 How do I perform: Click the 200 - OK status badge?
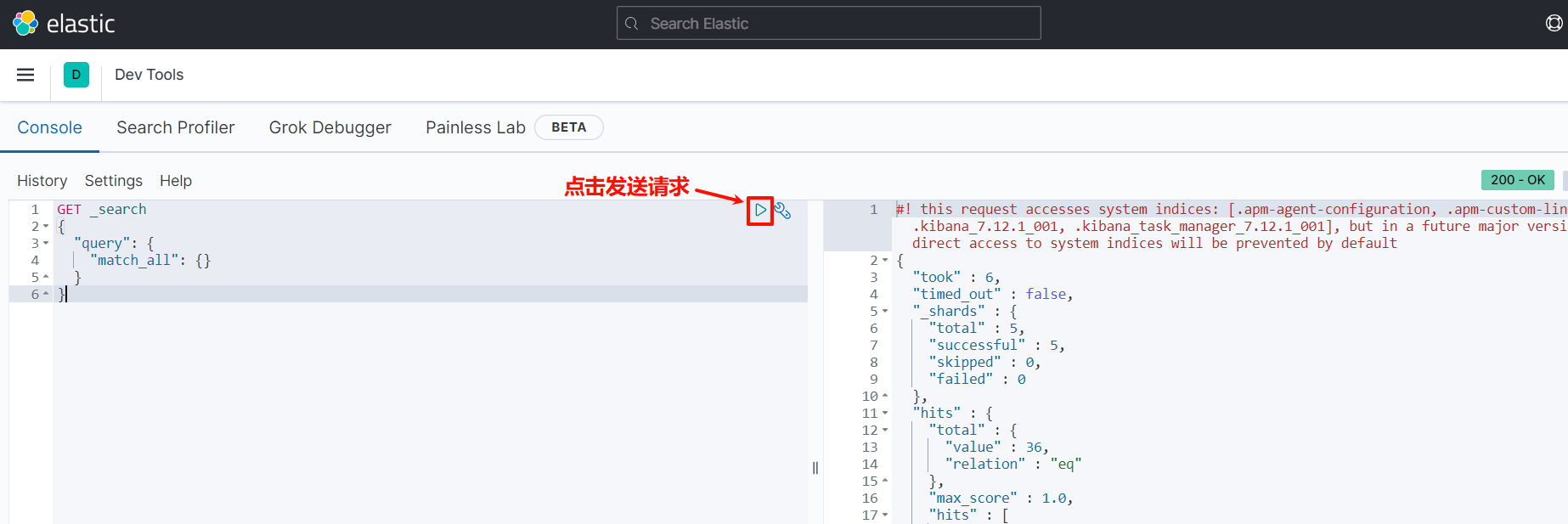click(x=1518, y=180)
